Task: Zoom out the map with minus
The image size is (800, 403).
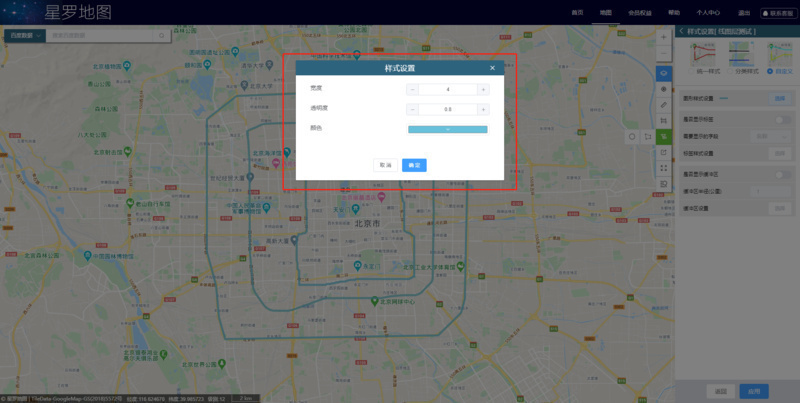Action: tap(664, 53)
